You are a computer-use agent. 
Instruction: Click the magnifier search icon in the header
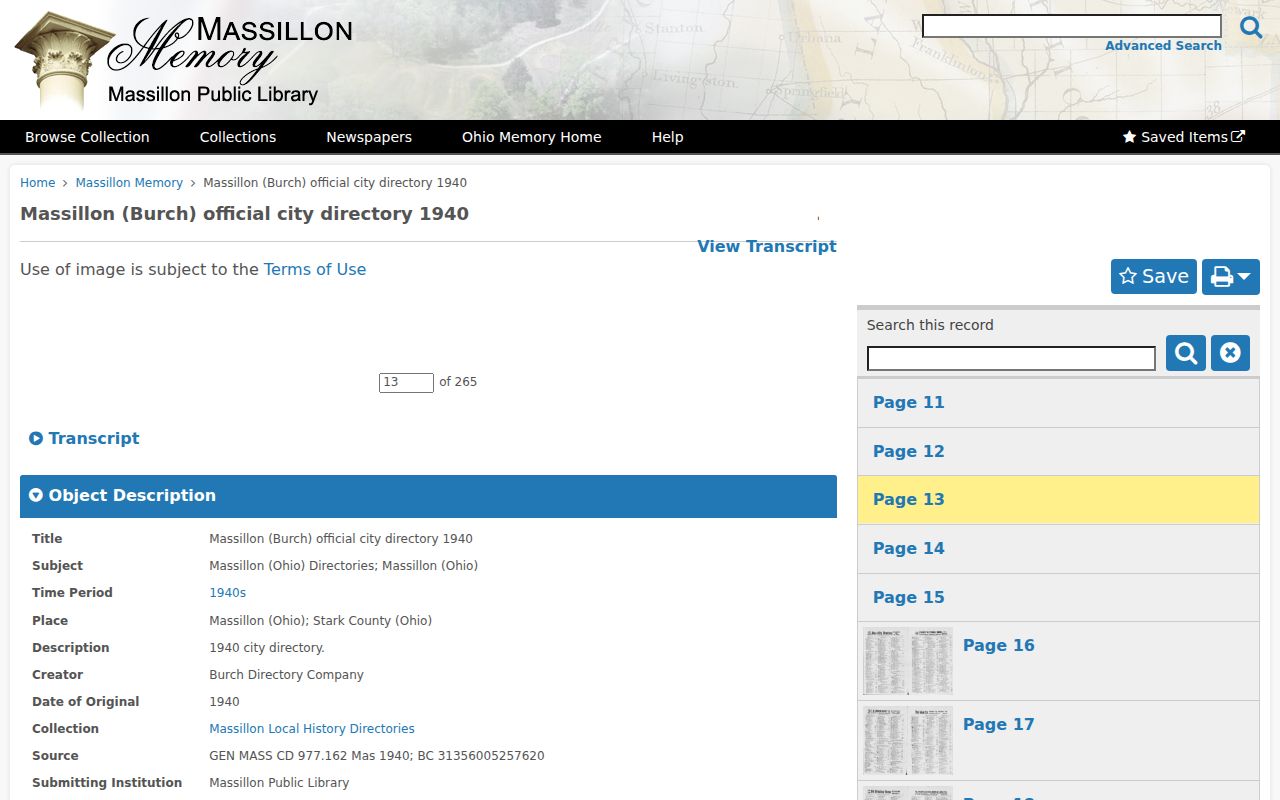(1251, 27)
